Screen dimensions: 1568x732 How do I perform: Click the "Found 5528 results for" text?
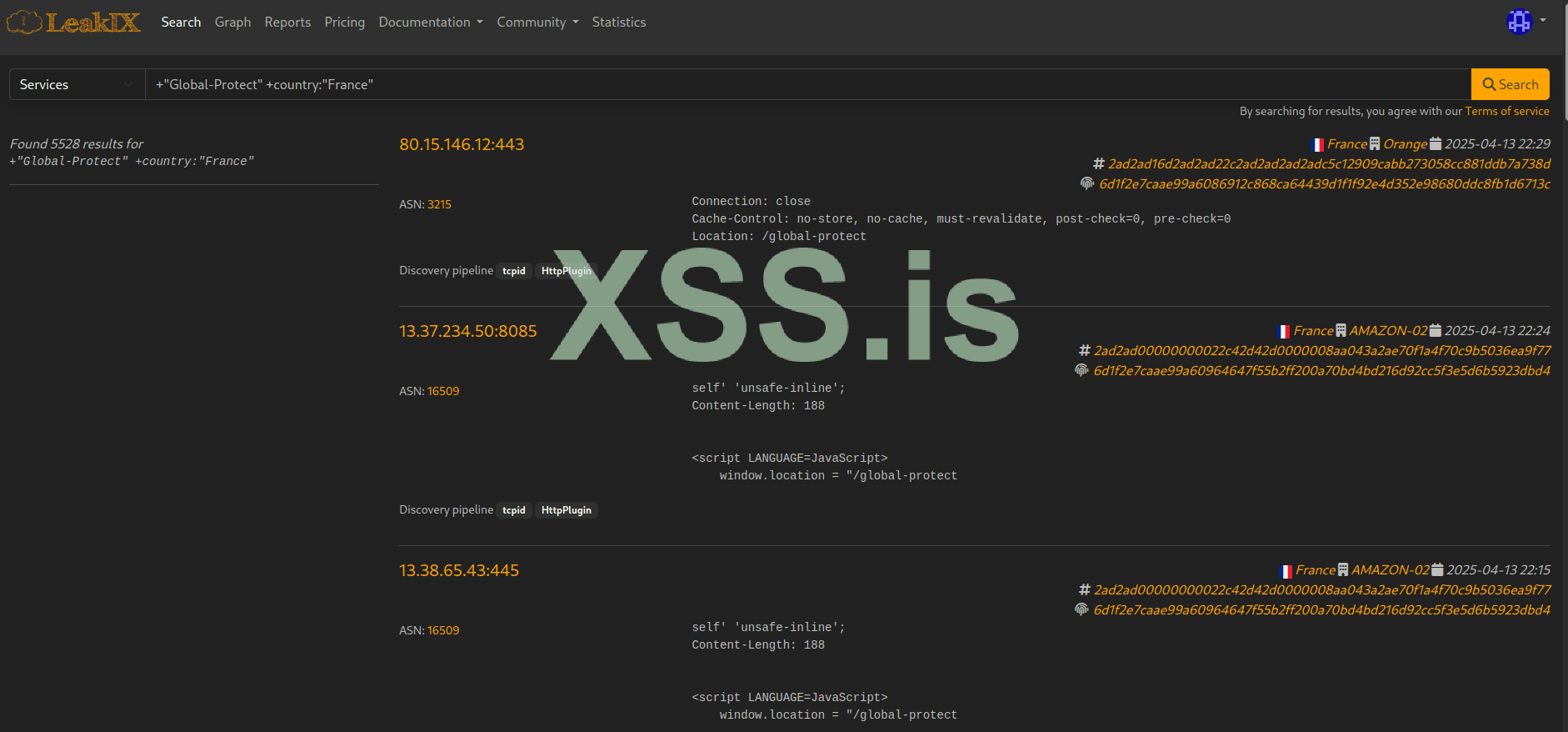pos(77,143)
